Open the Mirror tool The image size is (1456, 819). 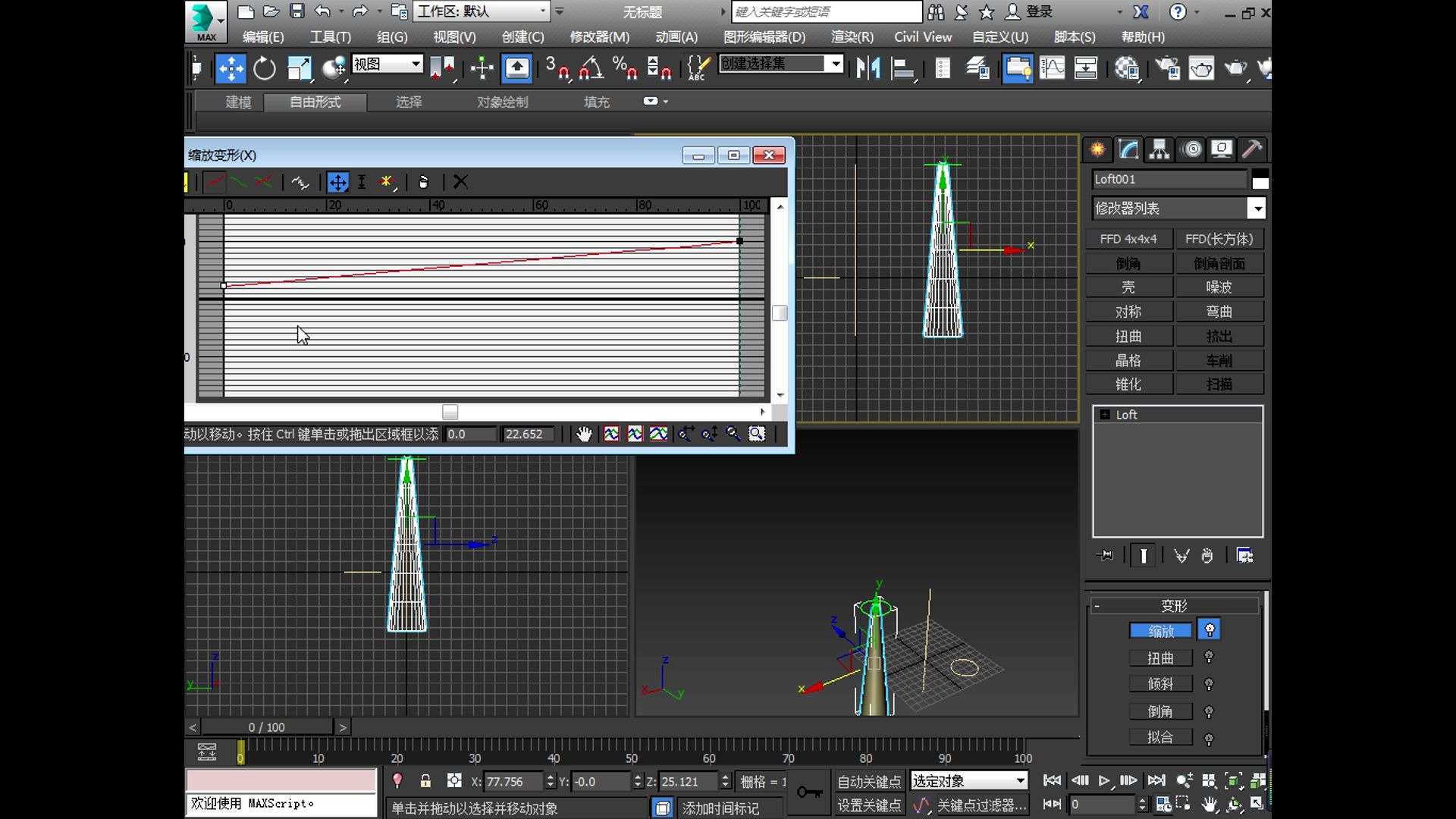pos(868,69)
